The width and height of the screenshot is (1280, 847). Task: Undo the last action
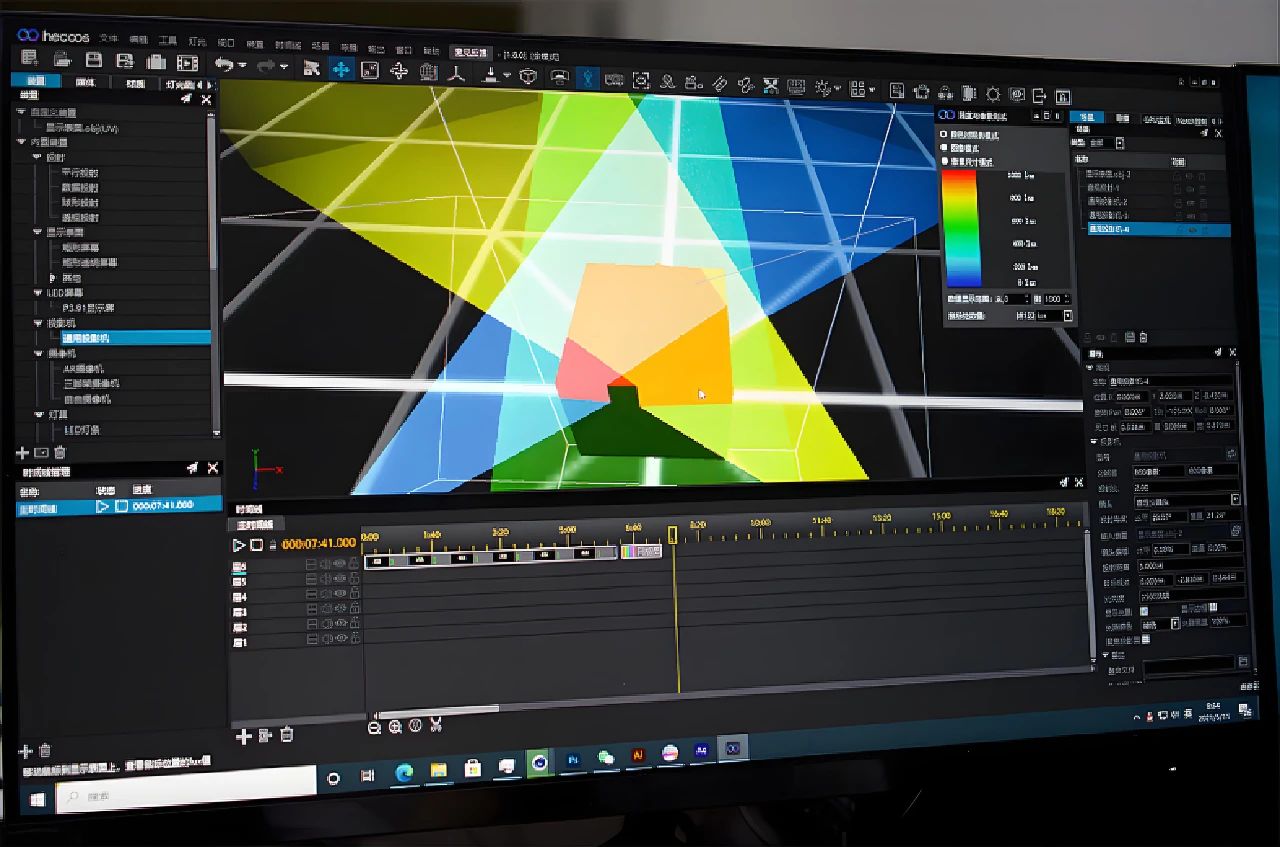click(224, 64)
